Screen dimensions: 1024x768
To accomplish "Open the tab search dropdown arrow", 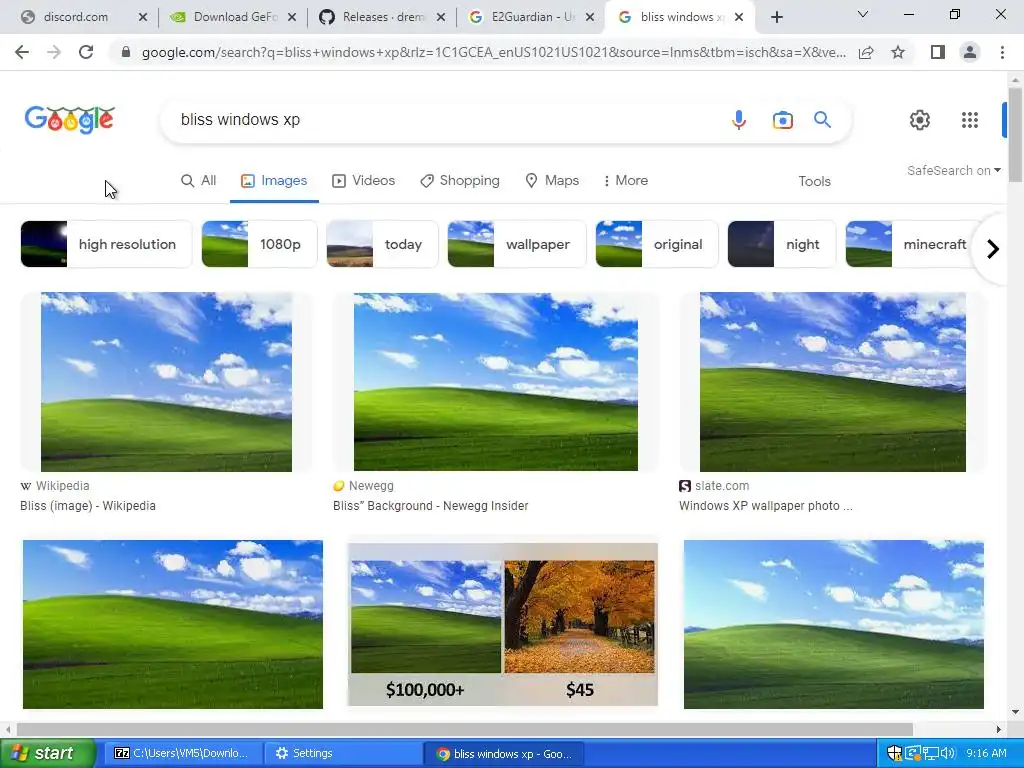I will coord(862,14).
